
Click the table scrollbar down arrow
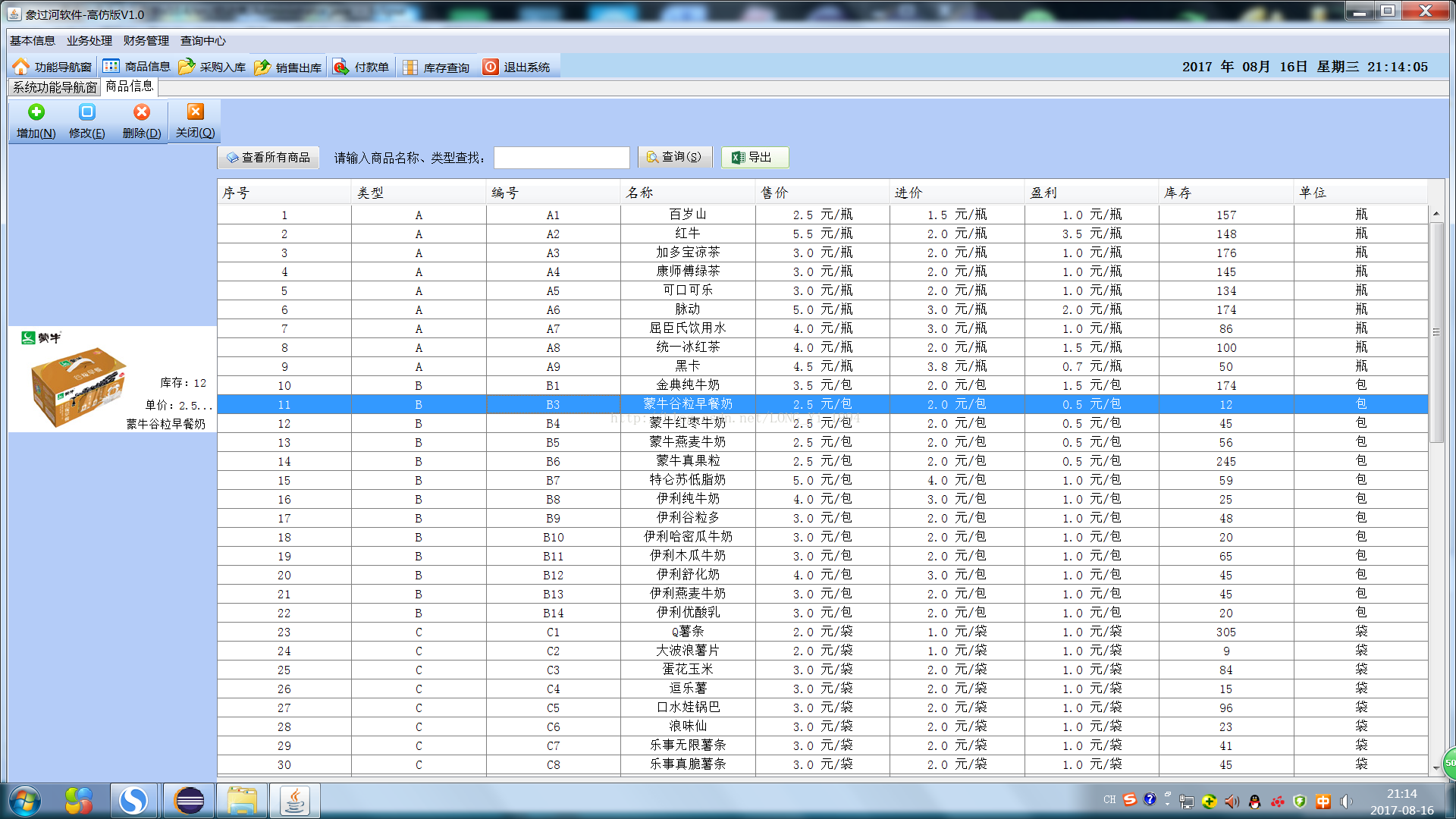(1436, 767)
